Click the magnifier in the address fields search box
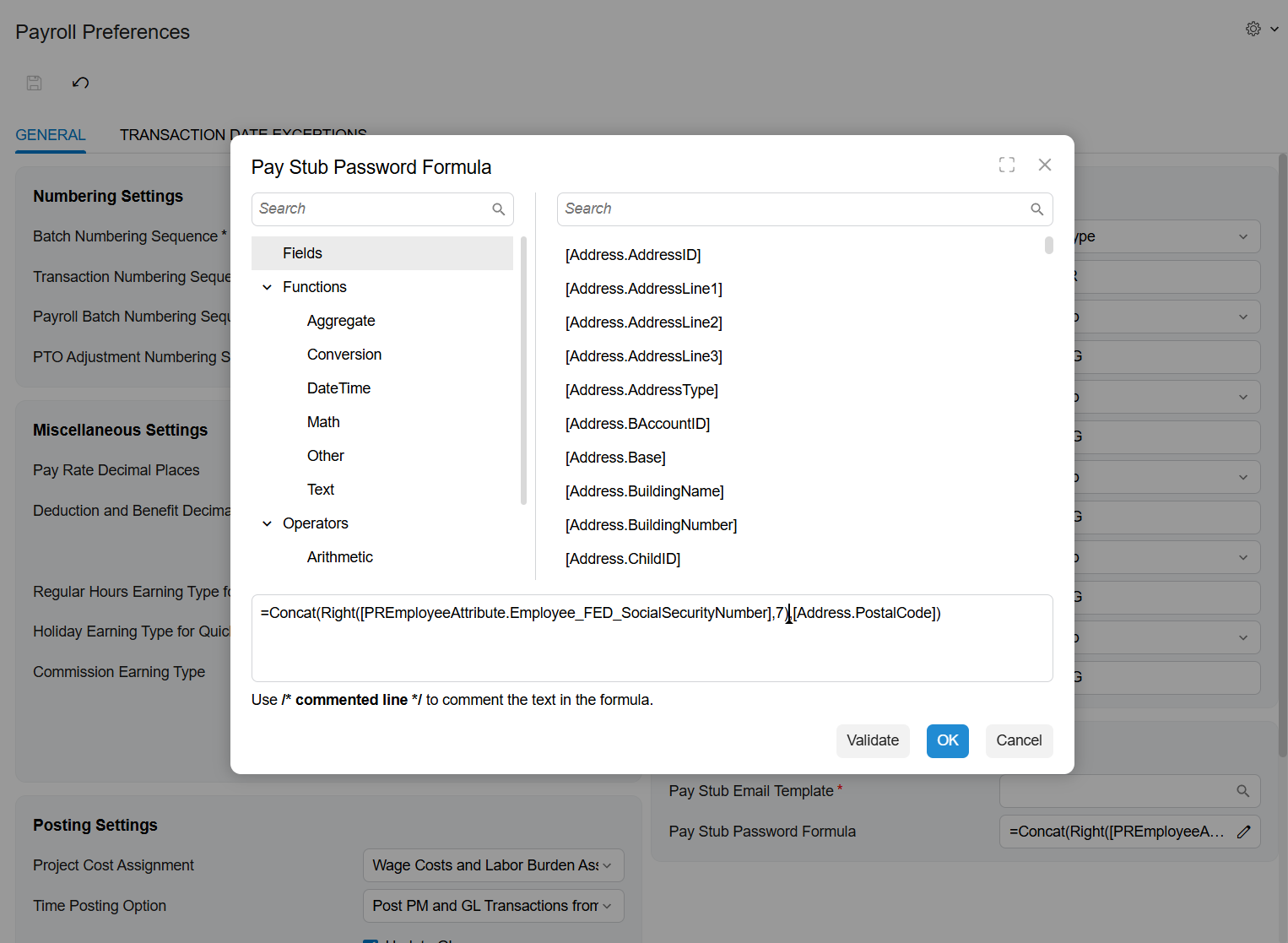This screenshot has width=1288, height=943. pyautogui.click(x=1036, y=209)
